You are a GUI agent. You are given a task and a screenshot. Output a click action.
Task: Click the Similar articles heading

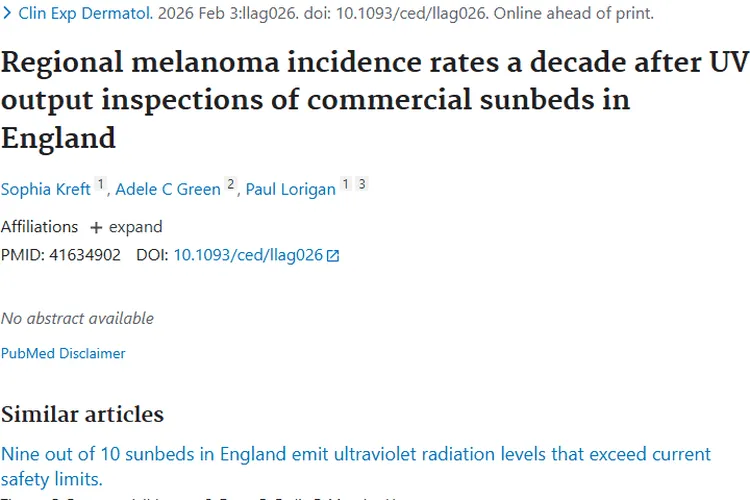pyautogui.click(x=82, y=414)
